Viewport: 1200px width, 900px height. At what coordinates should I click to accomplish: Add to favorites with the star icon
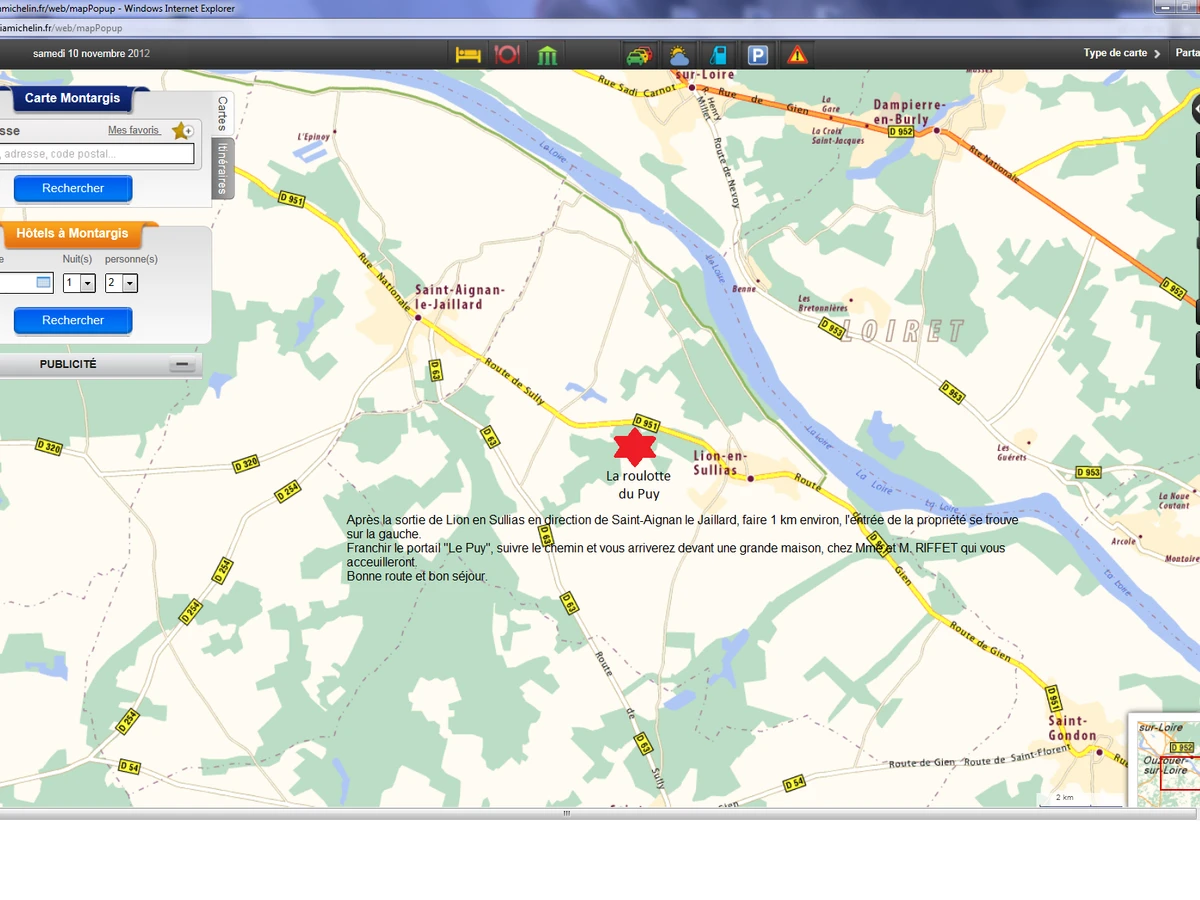tap(181, 131)
